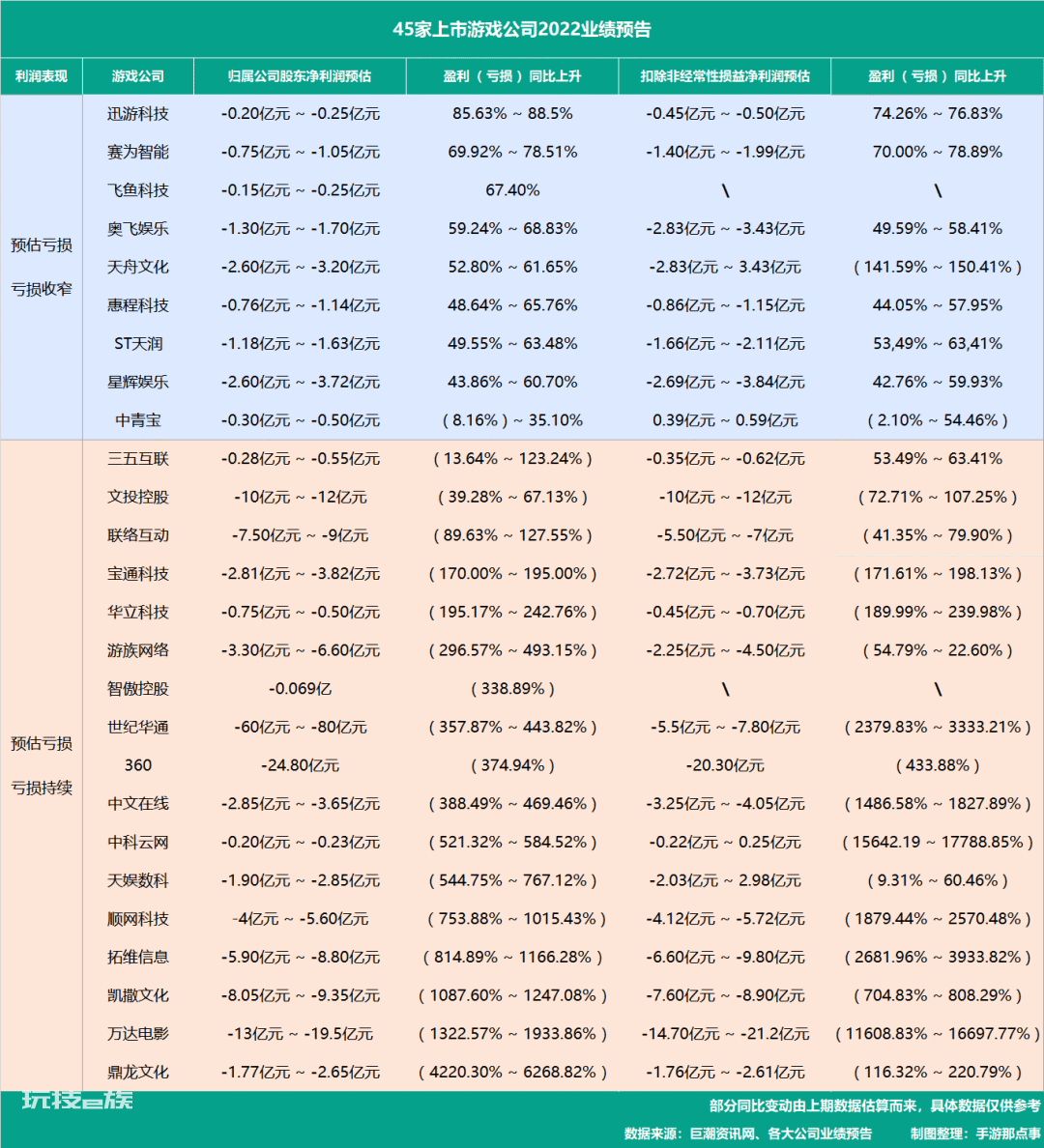Image resolution: width=1044 pixels, height=1148 pixels.
Task: Click the footer note '部分同比变动由上期数据估算而来'
Action: (x=813, y=1105)
